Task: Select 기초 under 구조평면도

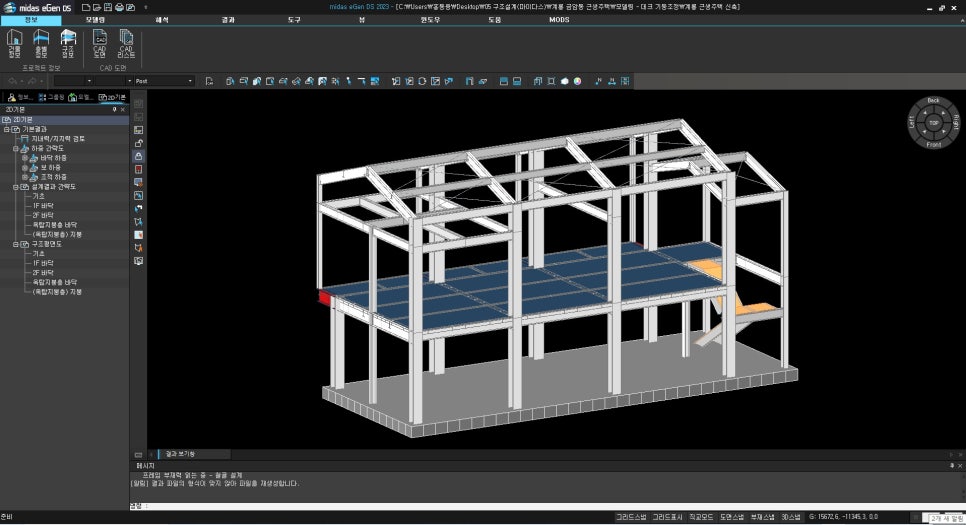Action: click(x=38, y=254)
